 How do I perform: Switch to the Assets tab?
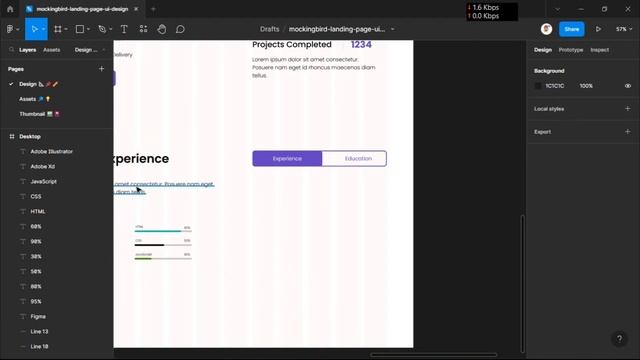[x=51, y=50]
